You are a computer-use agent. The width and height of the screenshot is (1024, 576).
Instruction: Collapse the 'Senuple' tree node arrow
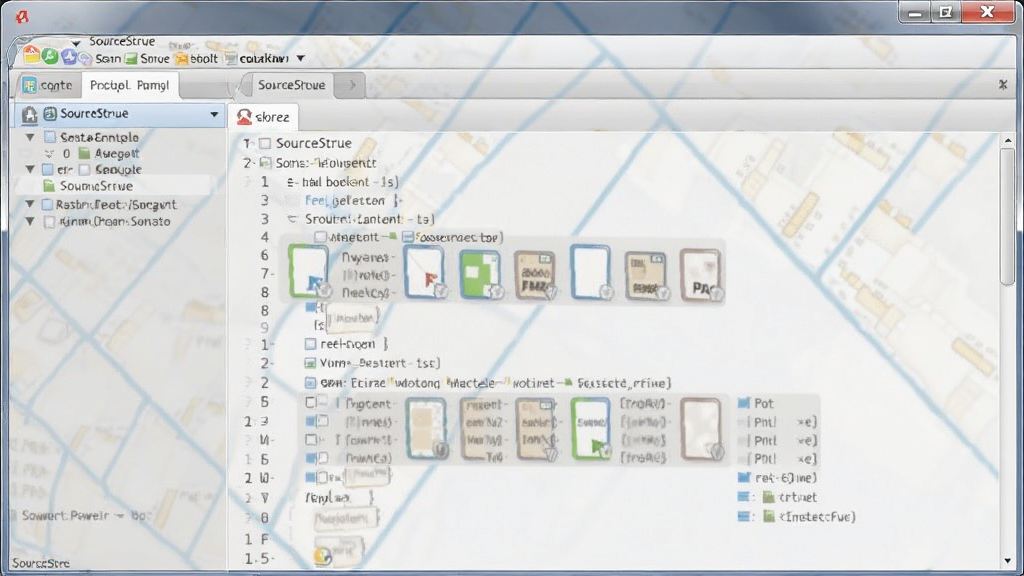pos(30,169)
